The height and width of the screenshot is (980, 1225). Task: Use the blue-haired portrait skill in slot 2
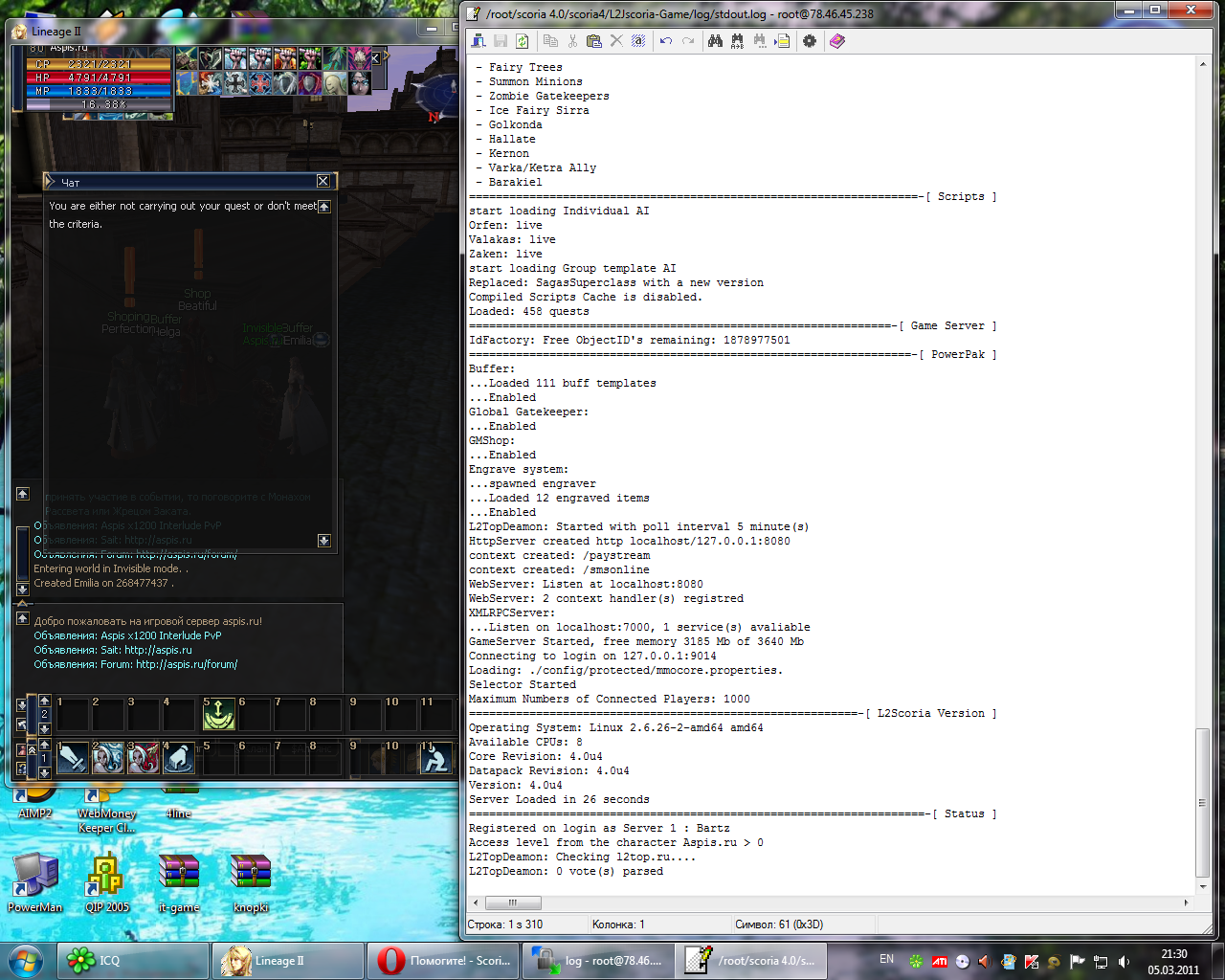(108, 758)
